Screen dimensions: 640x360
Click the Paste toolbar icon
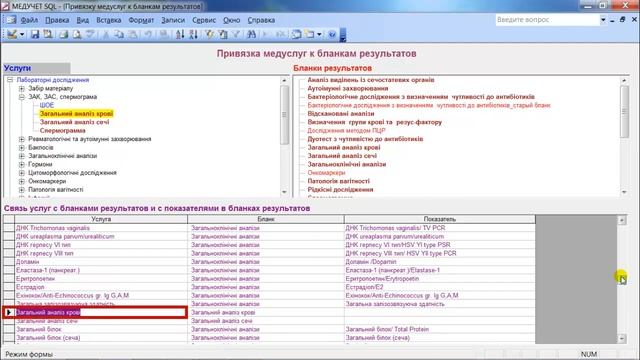[133, 34]
